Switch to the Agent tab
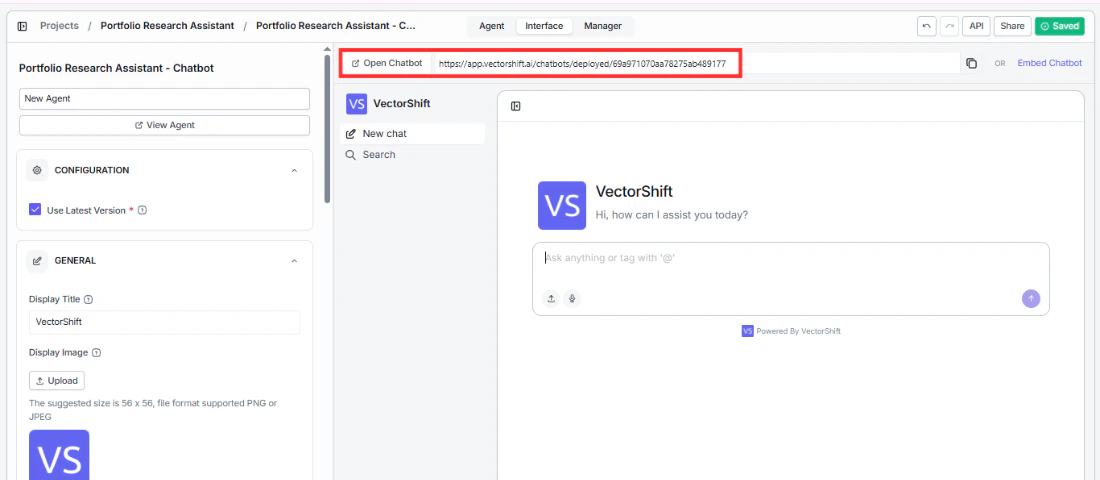 [x=492, y=26]
